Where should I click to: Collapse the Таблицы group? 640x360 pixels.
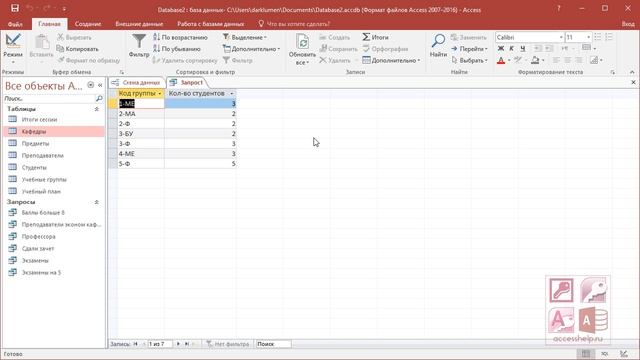[x=97, y=109]
